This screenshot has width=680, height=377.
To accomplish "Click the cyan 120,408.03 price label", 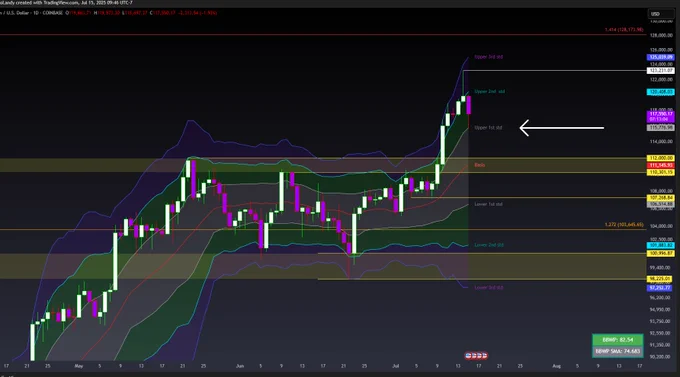I will coord(660,92).
